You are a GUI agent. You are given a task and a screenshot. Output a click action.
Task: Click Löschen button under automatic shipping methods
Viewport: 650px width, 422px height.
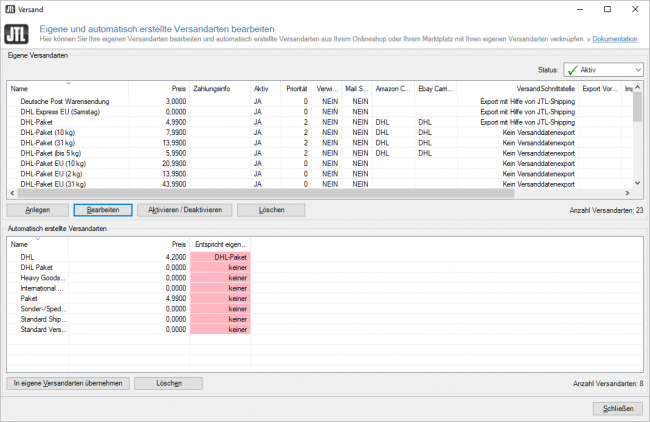pyautogui.click(x=169, y=383)
